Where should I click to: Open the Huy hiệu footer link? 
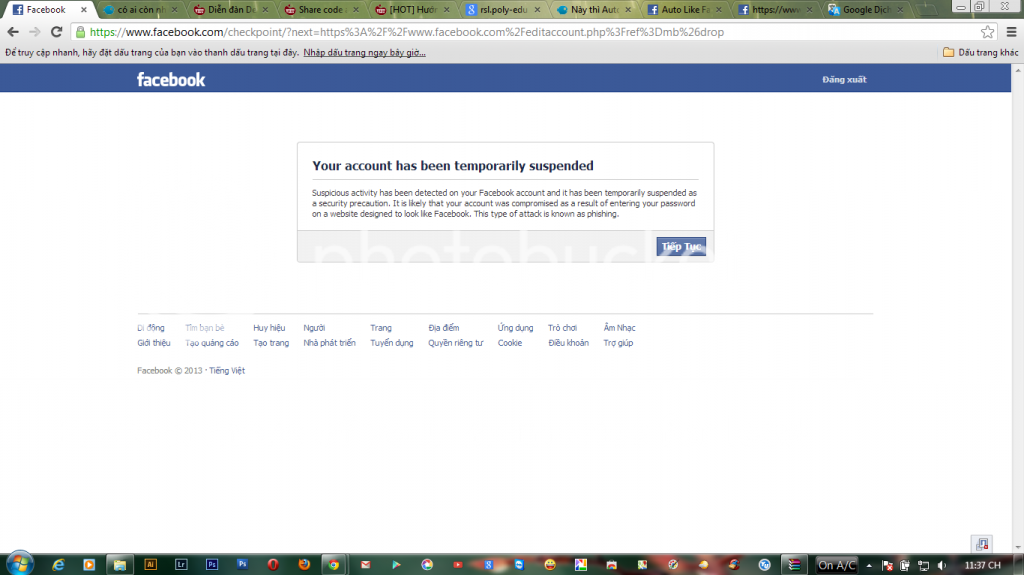pyautogui.click(x=269, y=328)
